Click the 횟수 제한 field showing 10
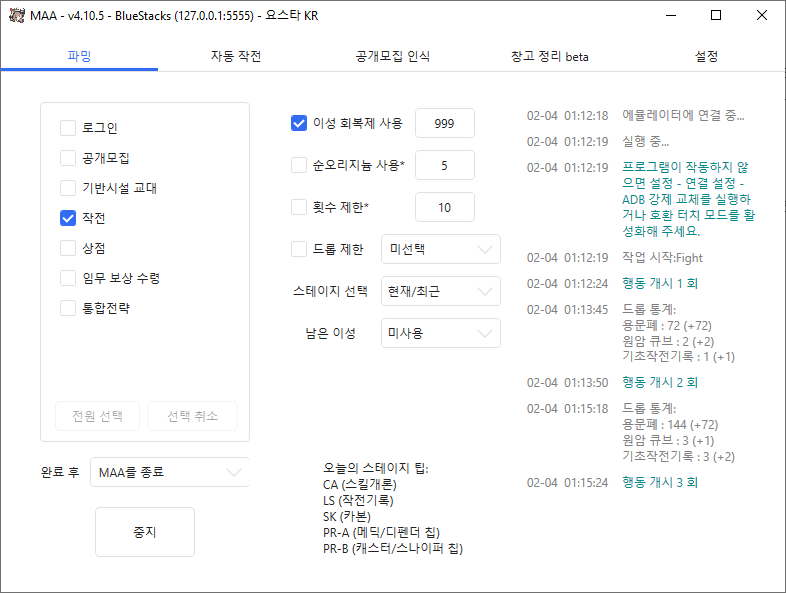The width and height of the screenshot is (786, 593). coord(445,207)
